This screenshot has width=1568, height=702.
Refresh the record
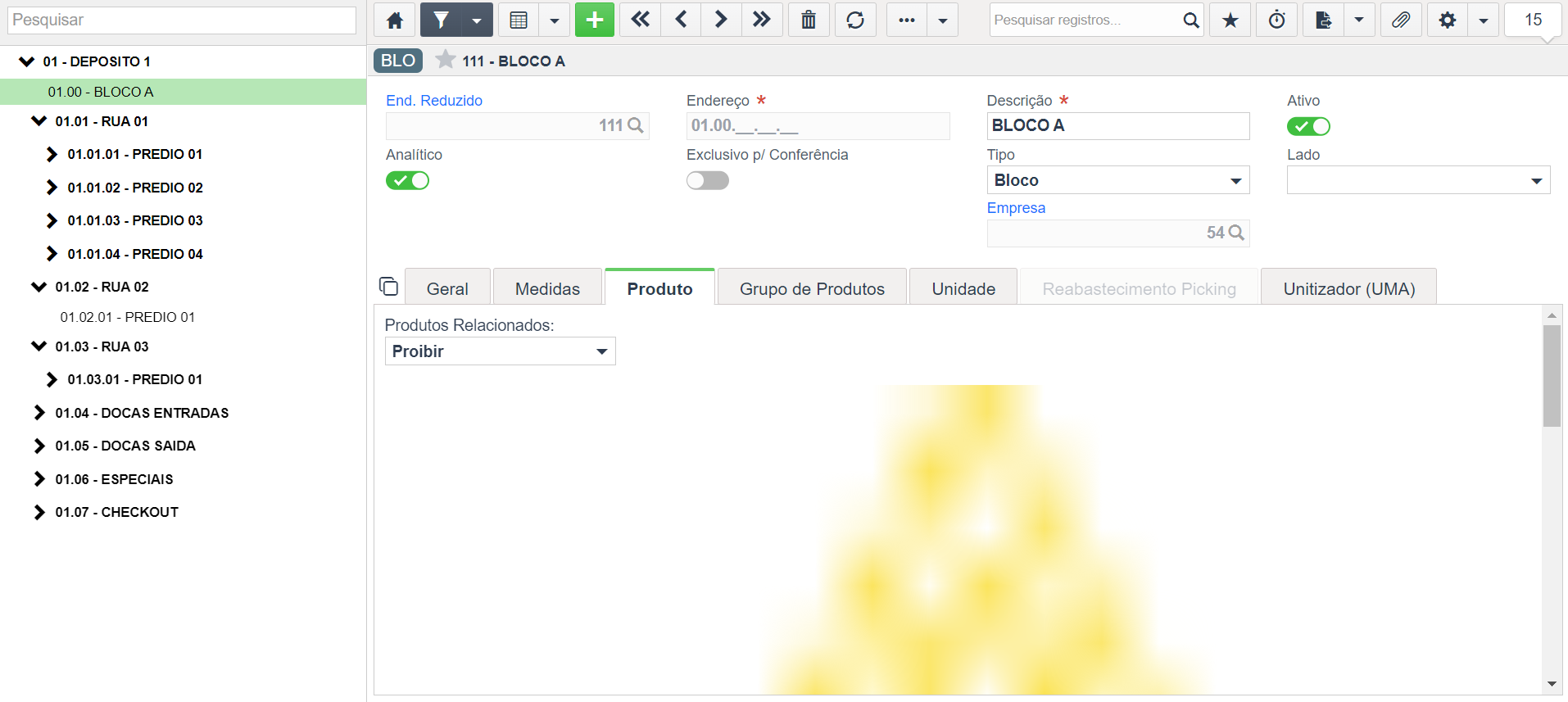click(x=855, y=20)
